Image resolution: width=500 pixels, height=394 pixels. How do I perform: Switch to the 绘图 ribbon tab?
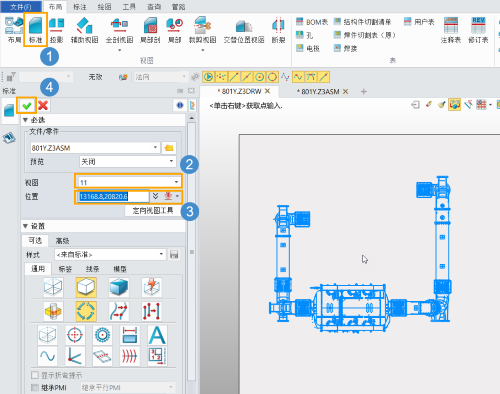pos(104,7)
